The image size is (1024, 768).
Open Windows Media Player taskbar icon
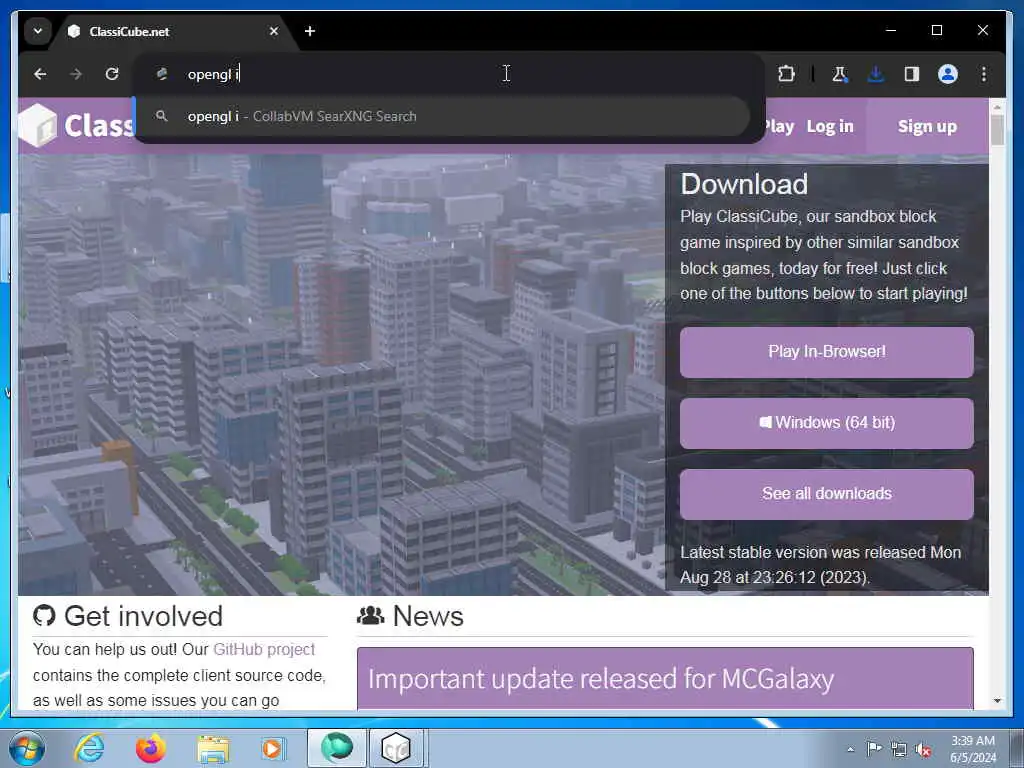(x=272, y=748)
